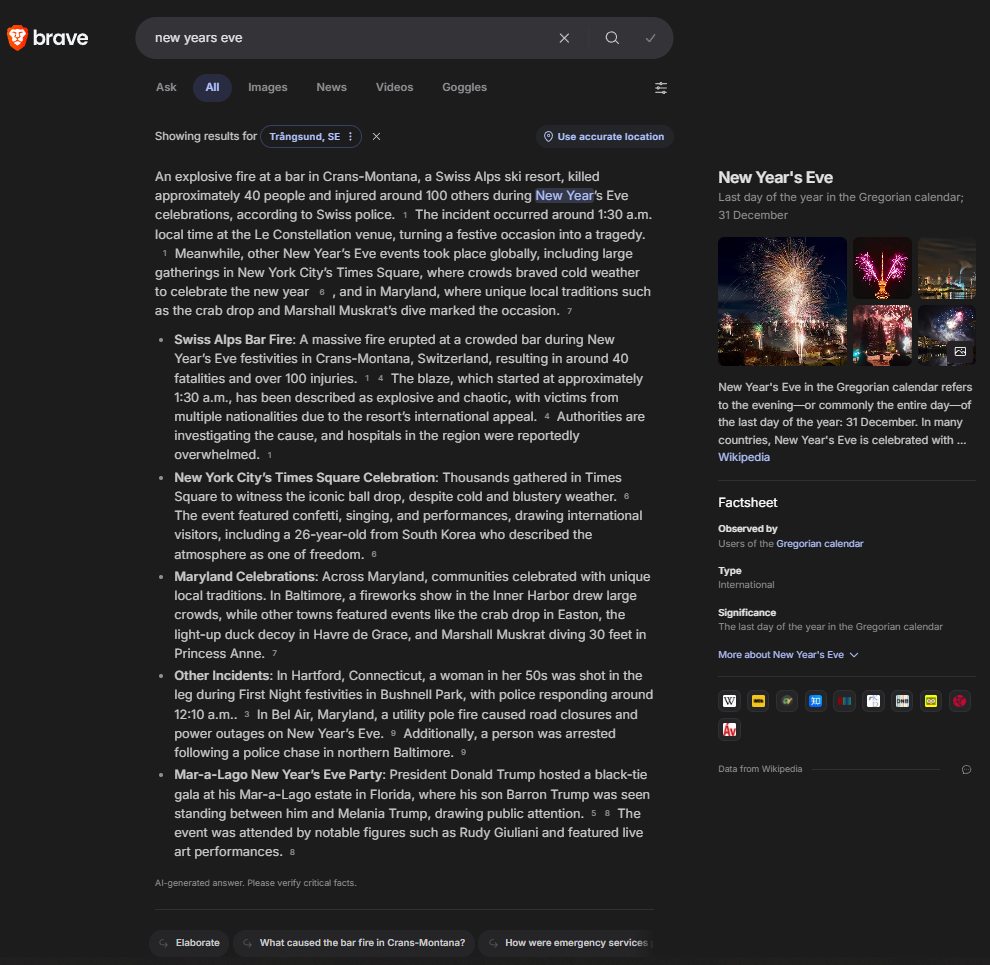Enable Use accurate location

pyautogui.click(x=604, y=137)
